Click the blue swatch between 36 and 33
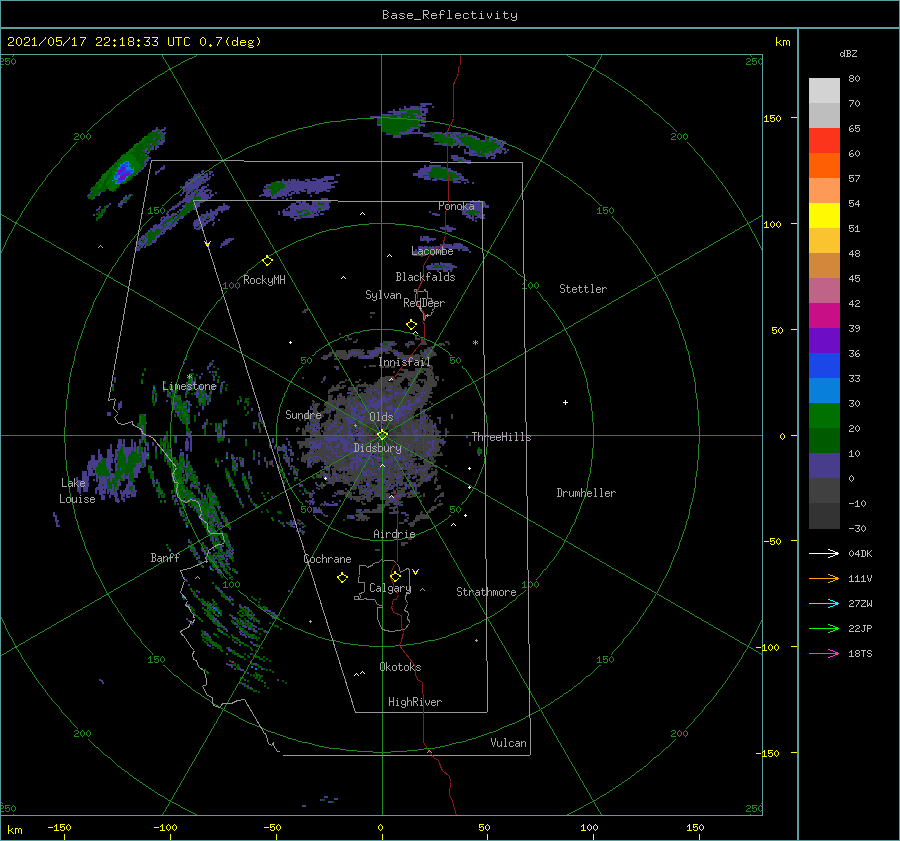 pyautogui.click(x=824, y=366)
